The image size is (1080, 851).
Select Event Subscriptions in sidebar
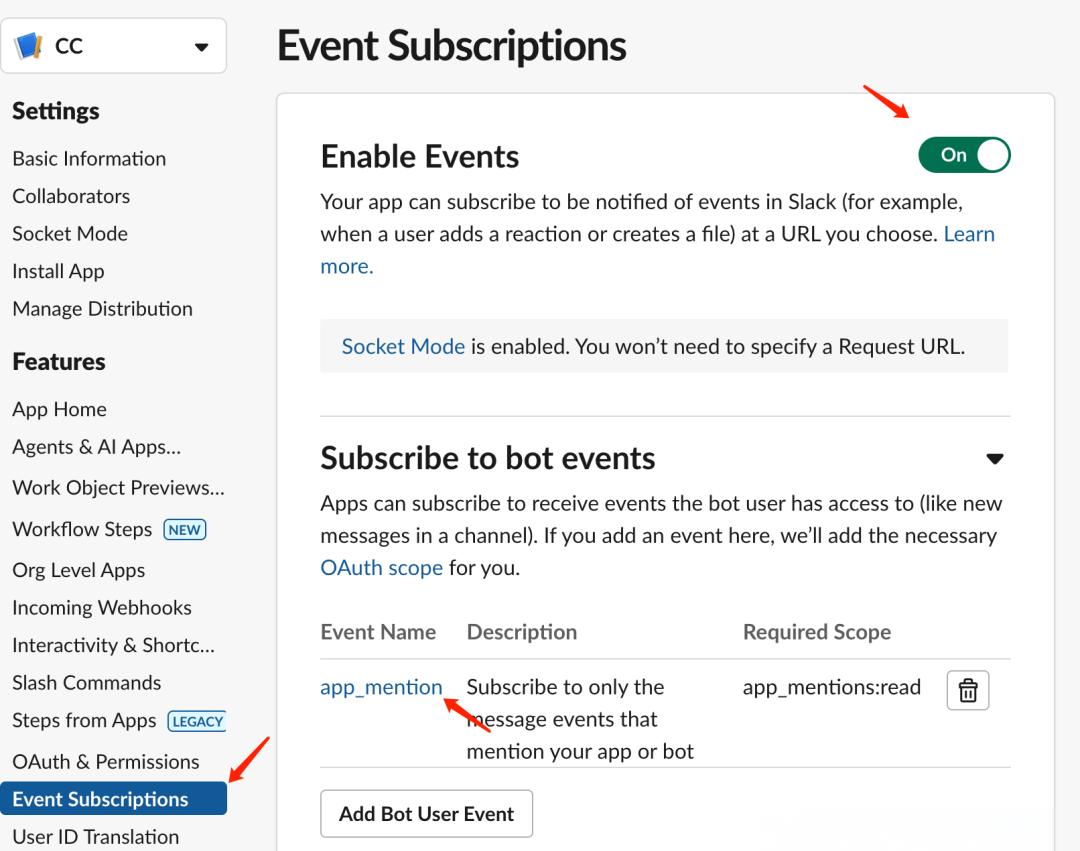point(114,799)
